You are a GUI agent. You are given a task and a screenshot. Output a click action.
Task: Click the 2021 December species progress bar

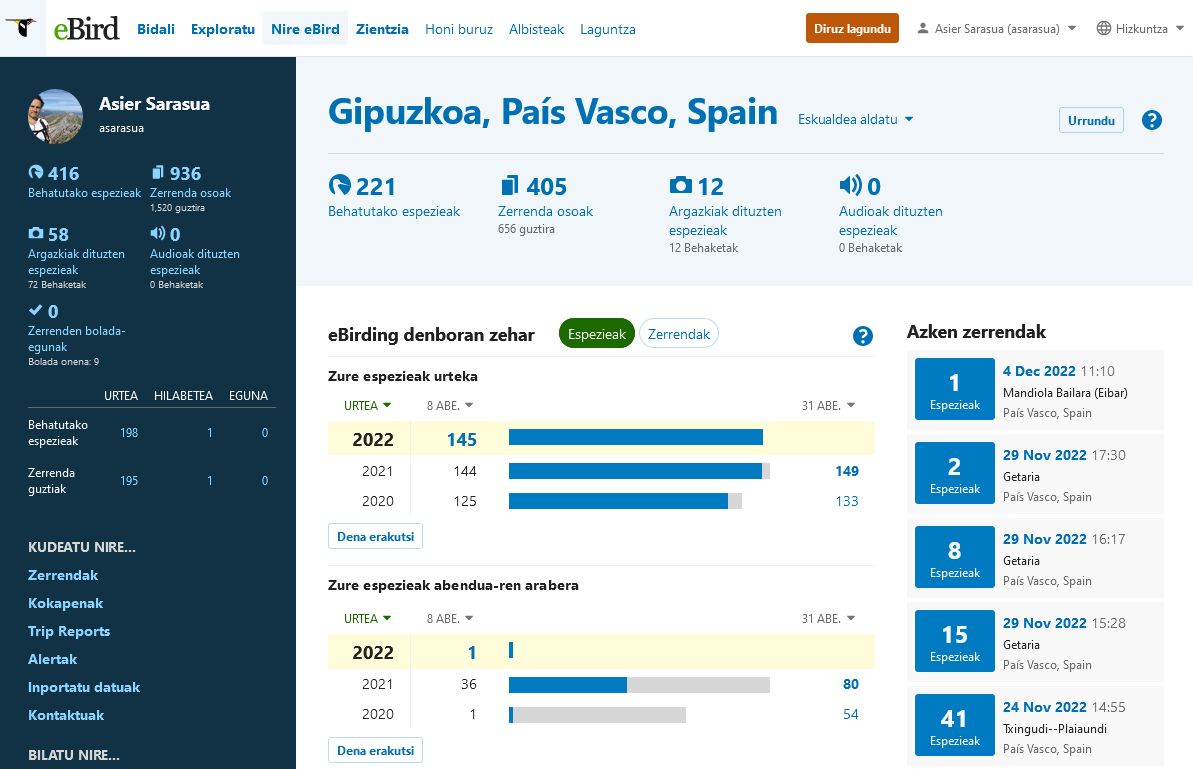[639, 685]
